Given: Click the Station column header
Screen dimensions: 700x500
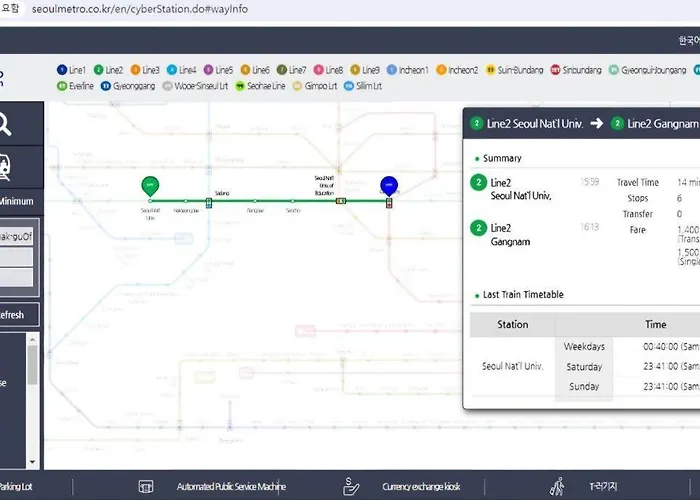Looking at the screenshot, I should pos(512,325).
